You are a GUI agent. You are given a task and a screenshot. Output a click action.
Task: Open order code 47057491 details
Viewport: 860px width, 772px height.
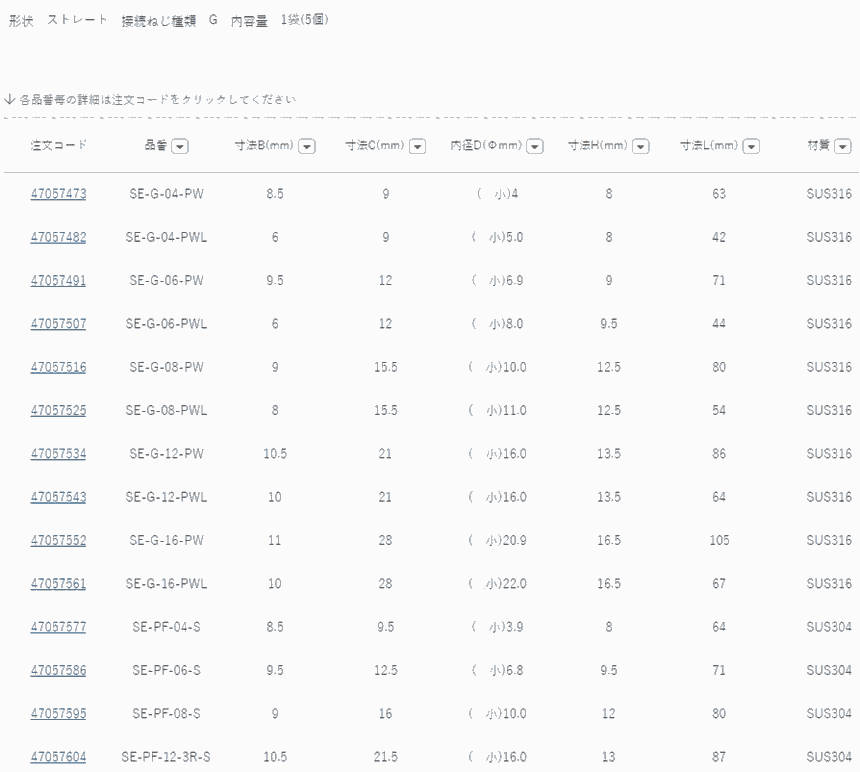pos(58,281)
